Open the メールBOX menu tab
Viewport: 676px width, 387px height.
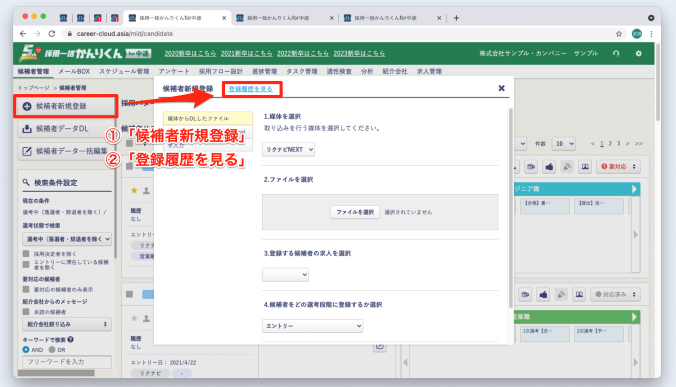74,71
